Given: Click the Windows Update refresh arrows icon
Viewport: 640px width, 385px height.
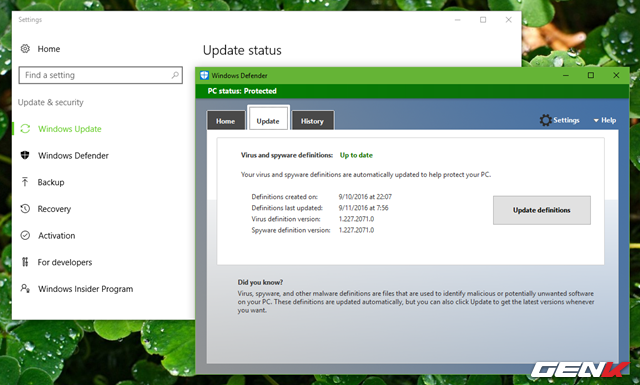Looking at the screenshot, I should click(25, 129).
